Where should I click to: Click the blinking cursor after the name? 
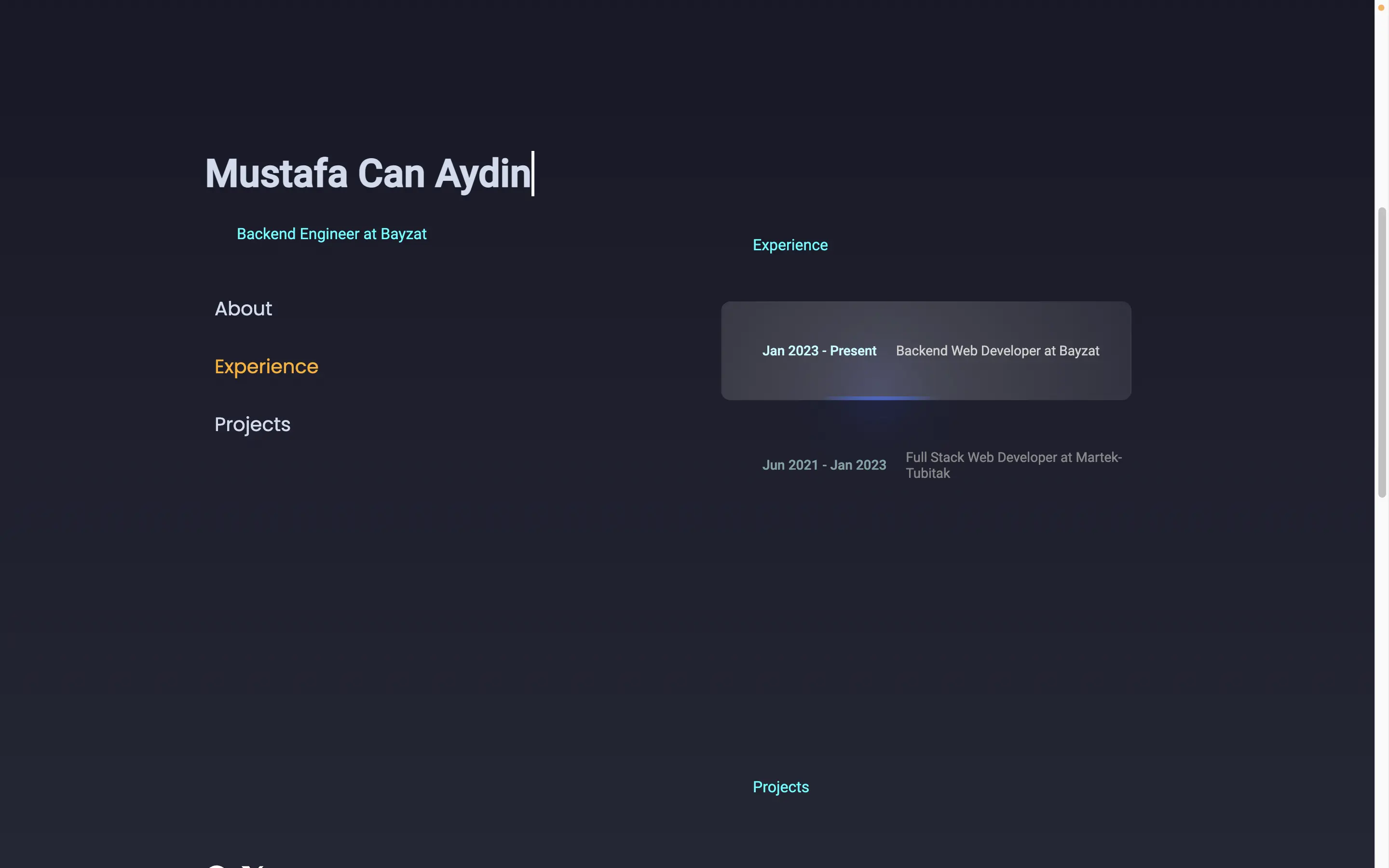(533, 174)
